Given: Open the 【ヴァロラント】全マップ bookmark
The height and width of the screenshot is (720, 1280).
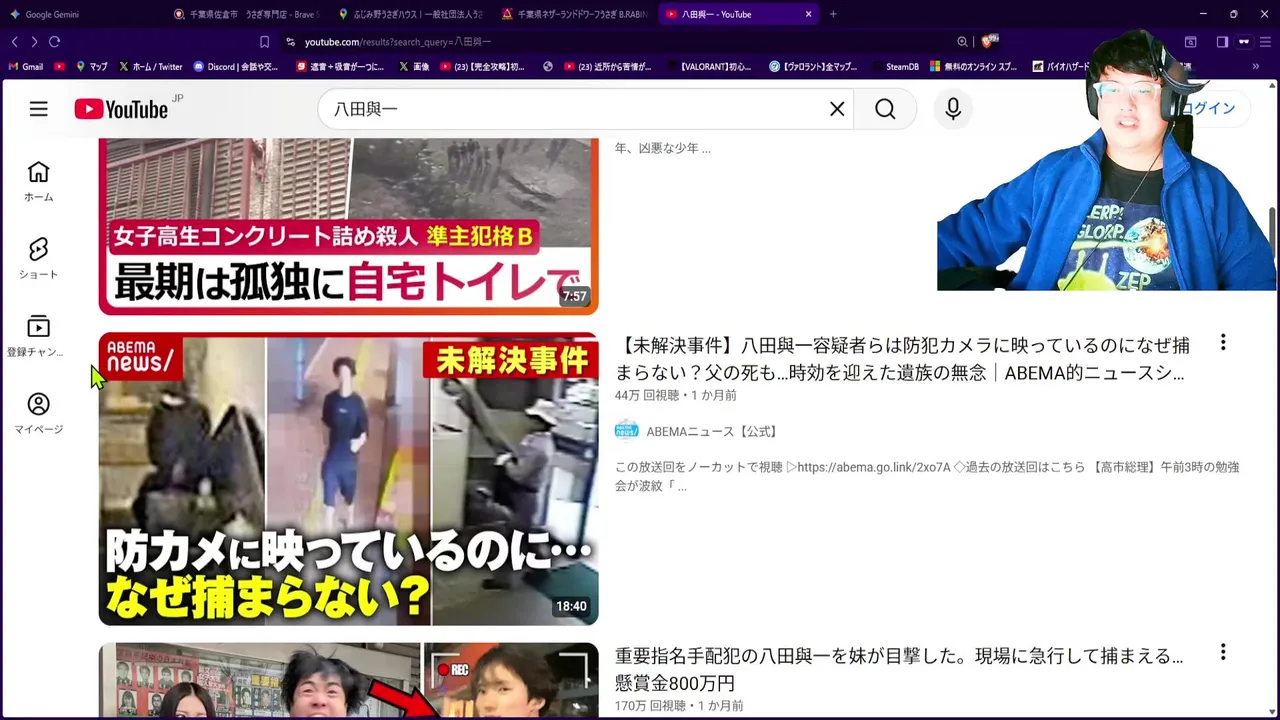Looking at the screenshot, I should pos(813,67).
